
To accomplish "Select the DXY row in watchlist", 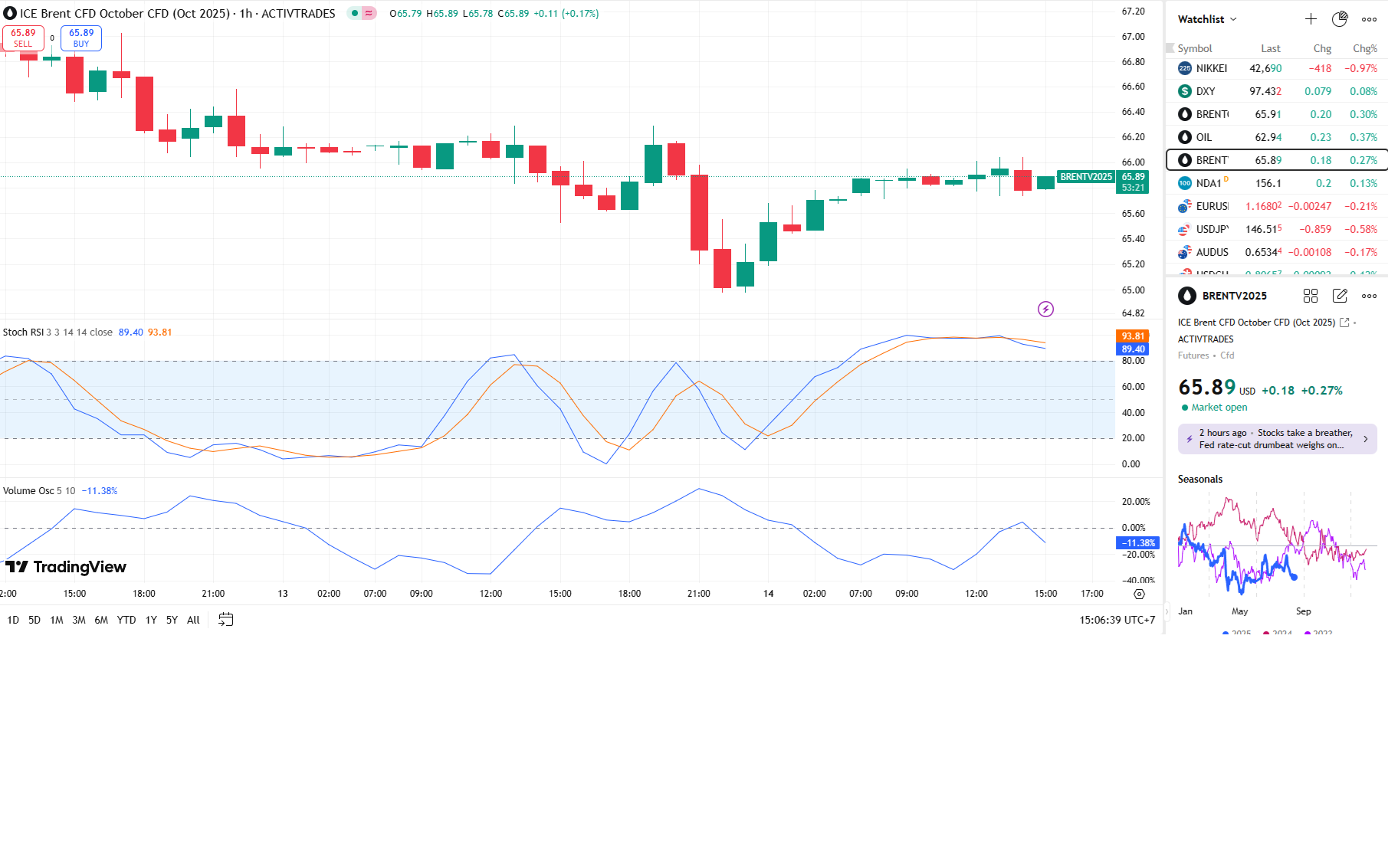I will [1277, 91].
